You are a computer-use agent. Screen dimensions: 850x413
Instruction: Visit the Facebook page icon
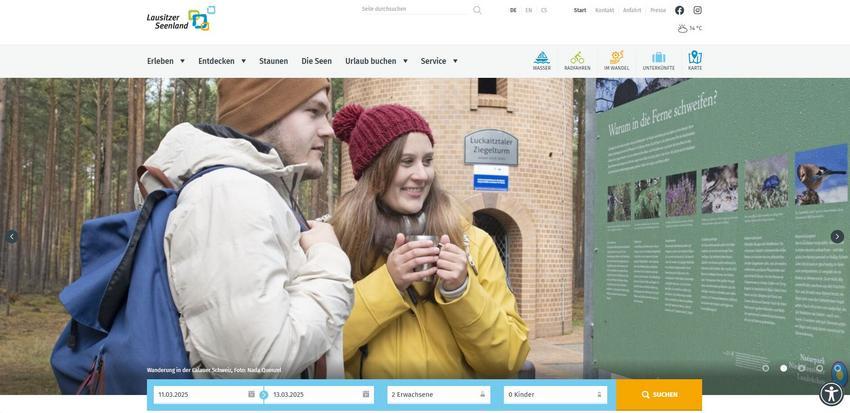680,10
